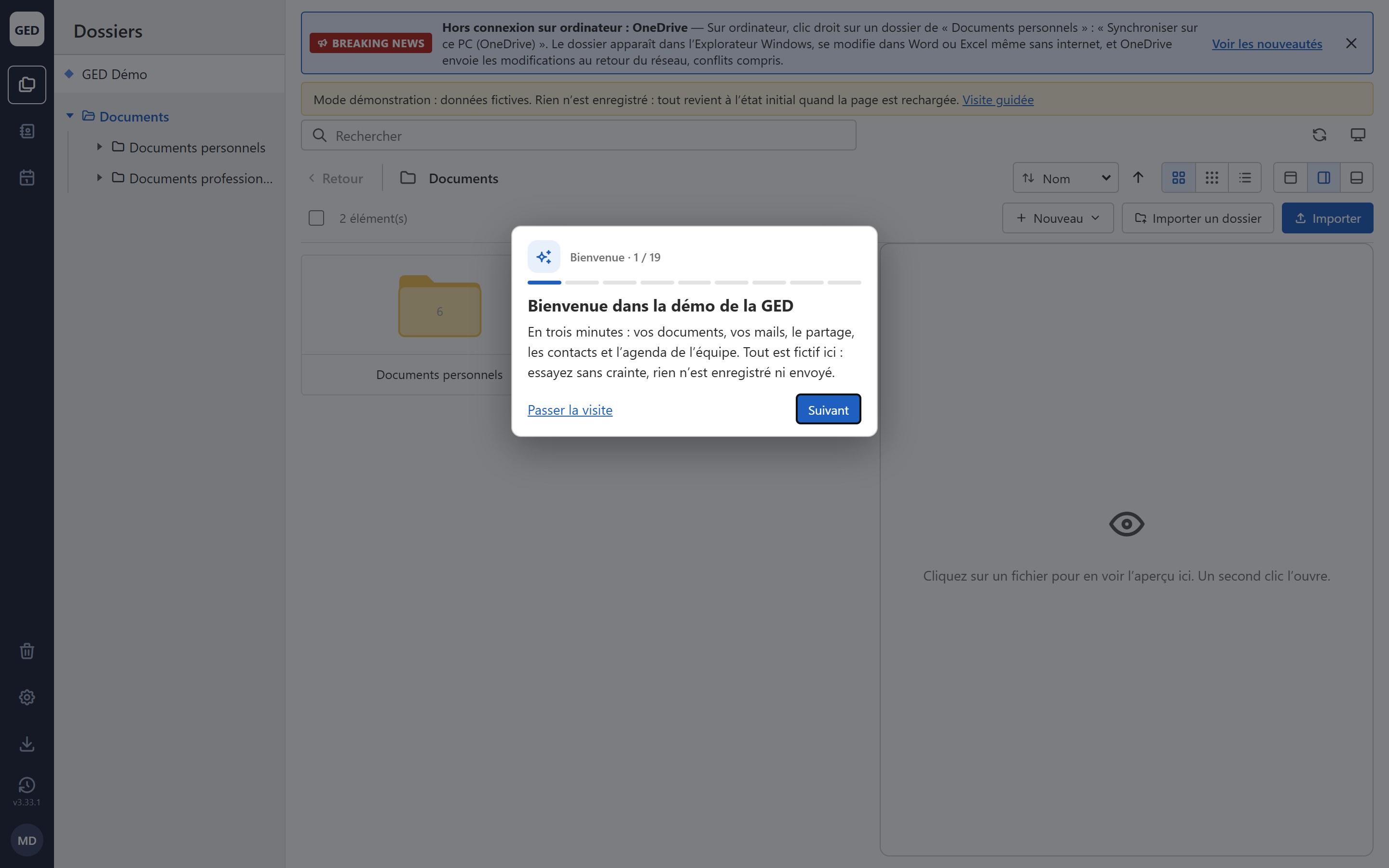The width and height of the screenshot is (1389, 868).
Task: Open the Nouveau dropdown menu
Action: [x=1057, y=218]
